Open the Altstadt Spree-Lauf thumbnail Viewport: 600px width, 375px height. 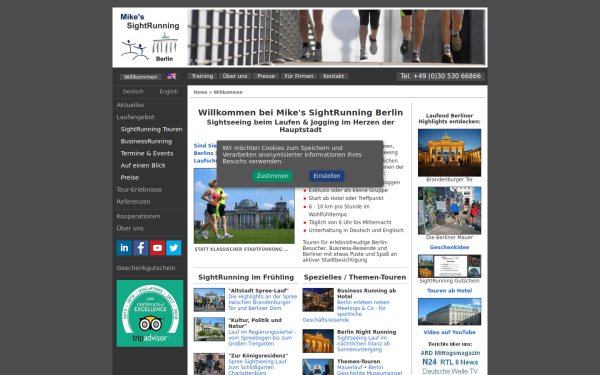click(209, 300)
